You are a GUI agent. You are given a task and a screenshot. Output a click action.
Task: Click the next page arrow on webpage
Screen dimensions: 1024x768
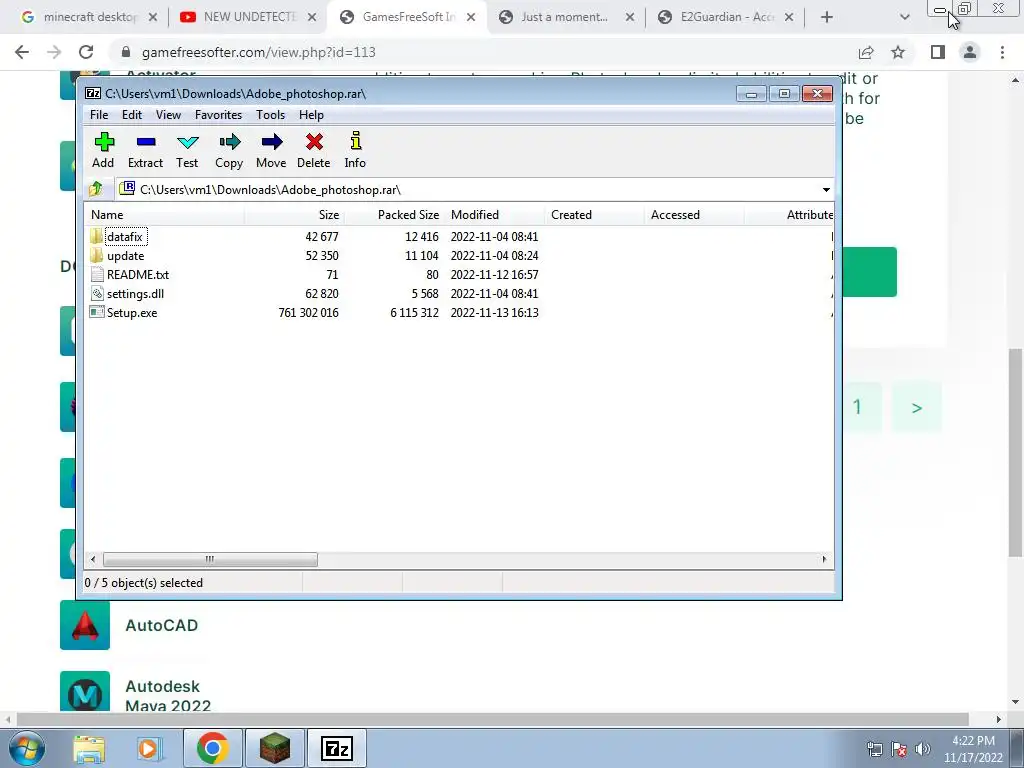(916, 408)
